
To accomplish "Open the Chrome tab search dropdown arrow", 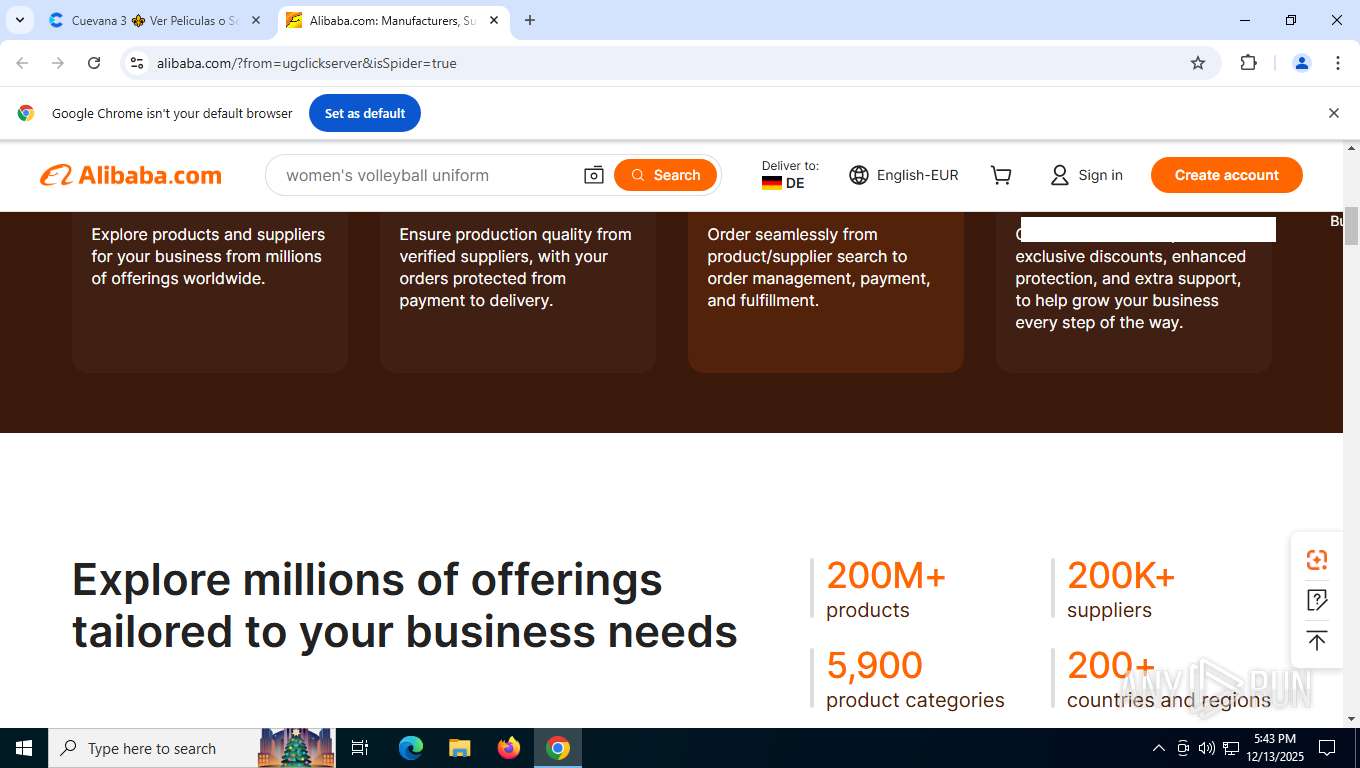I will (x=19, y=20).
